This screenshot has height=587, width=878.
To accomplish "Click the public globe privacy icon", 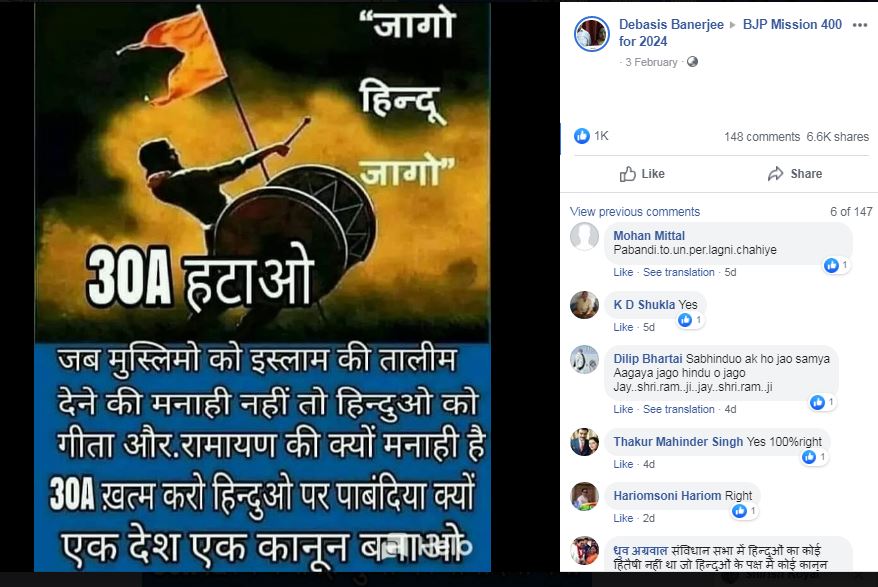I will (x=693, y=62).
